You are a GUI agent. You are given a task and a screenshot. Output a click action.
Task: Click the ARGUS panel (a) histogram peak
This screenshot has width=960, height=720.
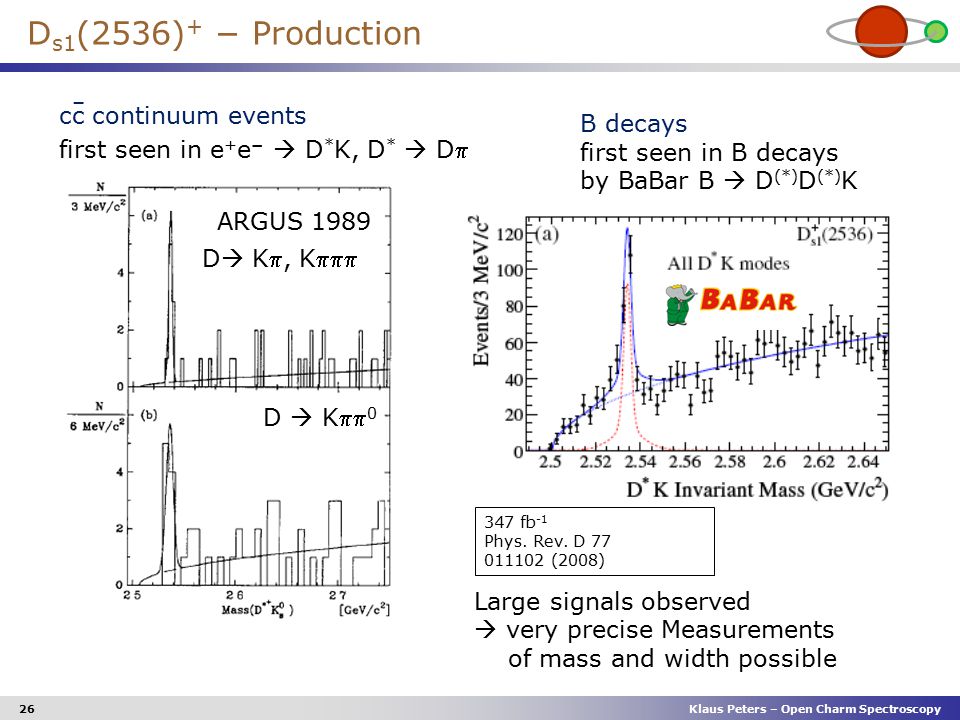coord(171,214)
